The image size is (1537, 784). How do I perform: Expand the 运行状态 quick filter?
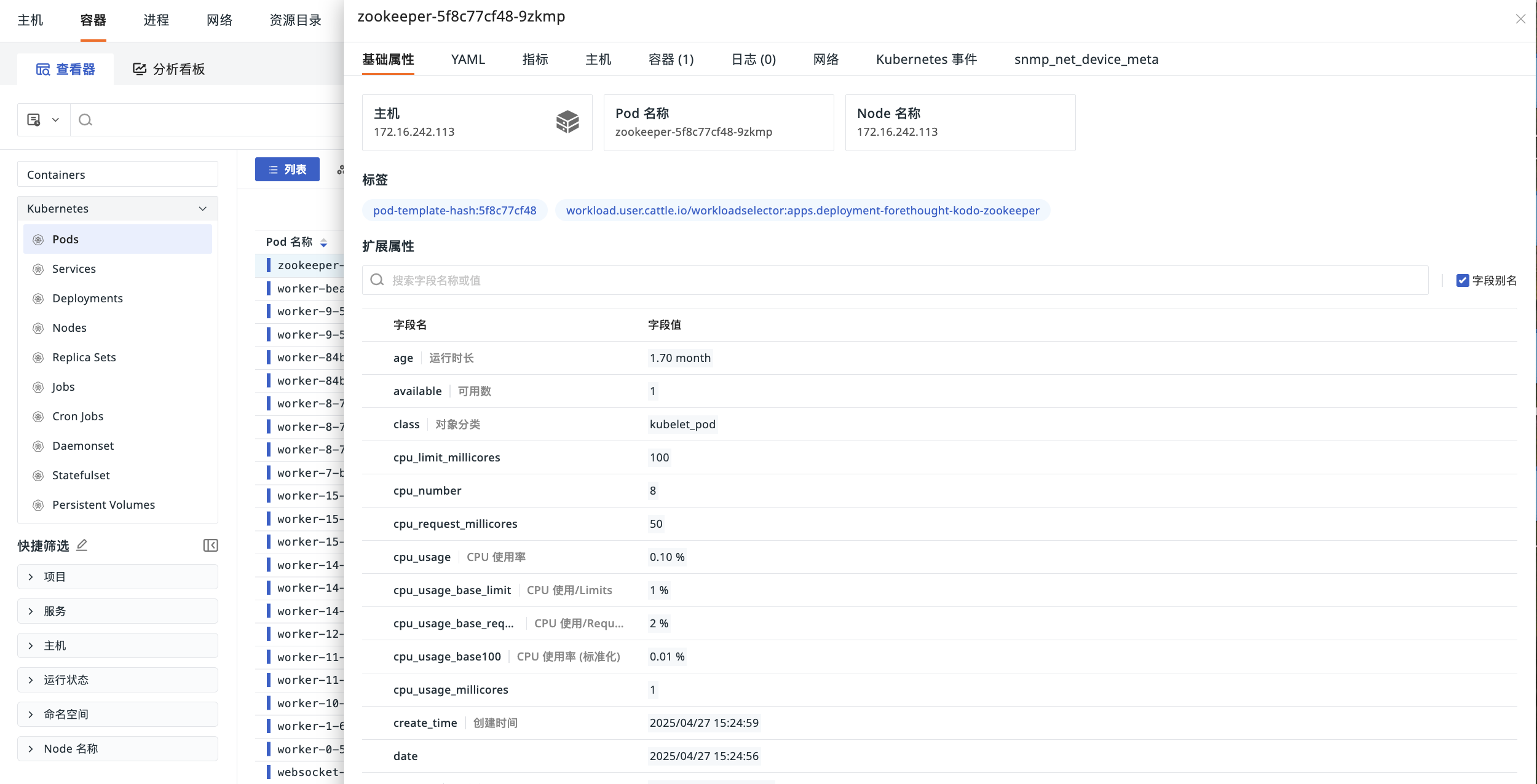pyautogui.click(x=117, y=680)
